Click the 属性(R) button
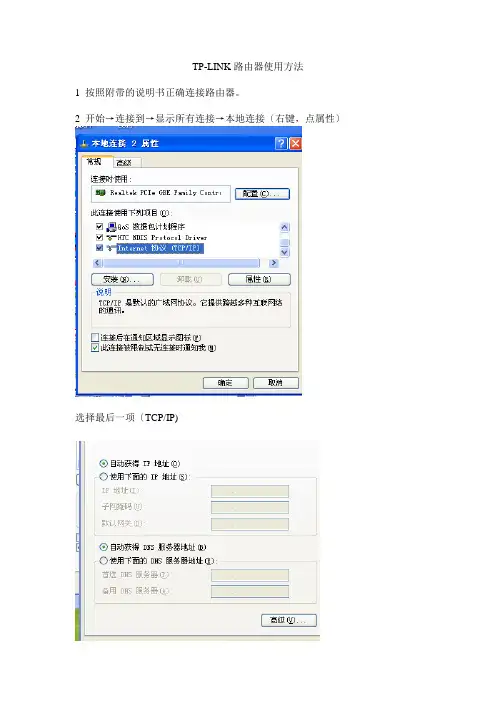The height and width of the screenshot is (702, 496). coord(259,279)
